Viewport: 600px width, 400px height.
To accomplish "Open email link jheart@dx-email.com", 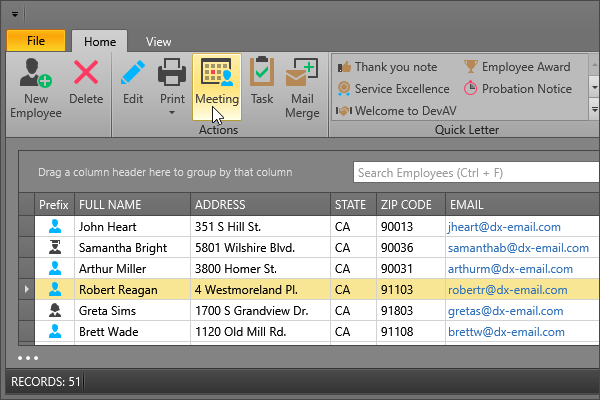I will point(504,227).
